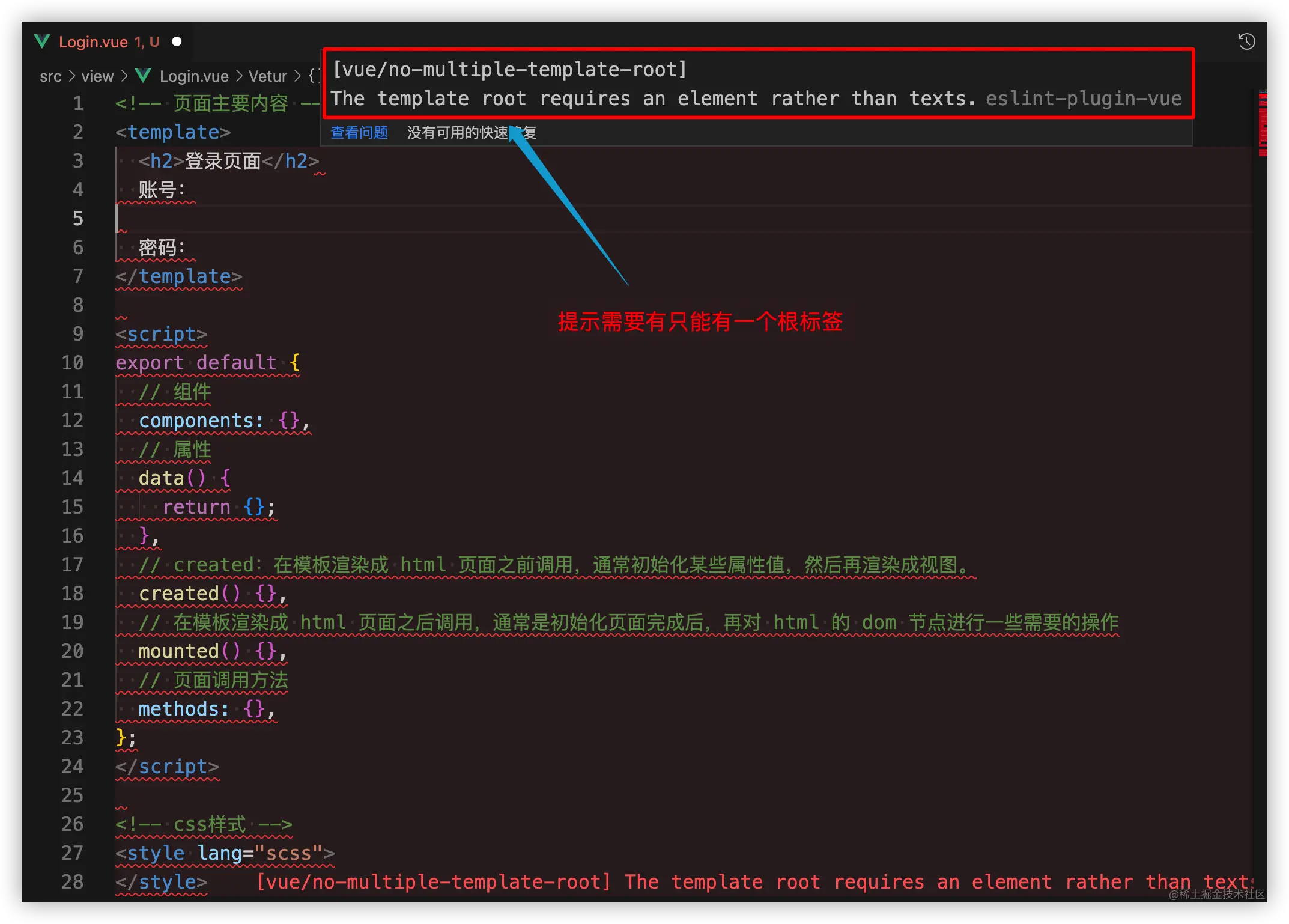The image size is (1289, 924).
Task: Click the timeline history icon at top right
Action: click(x=1247, y=41)
